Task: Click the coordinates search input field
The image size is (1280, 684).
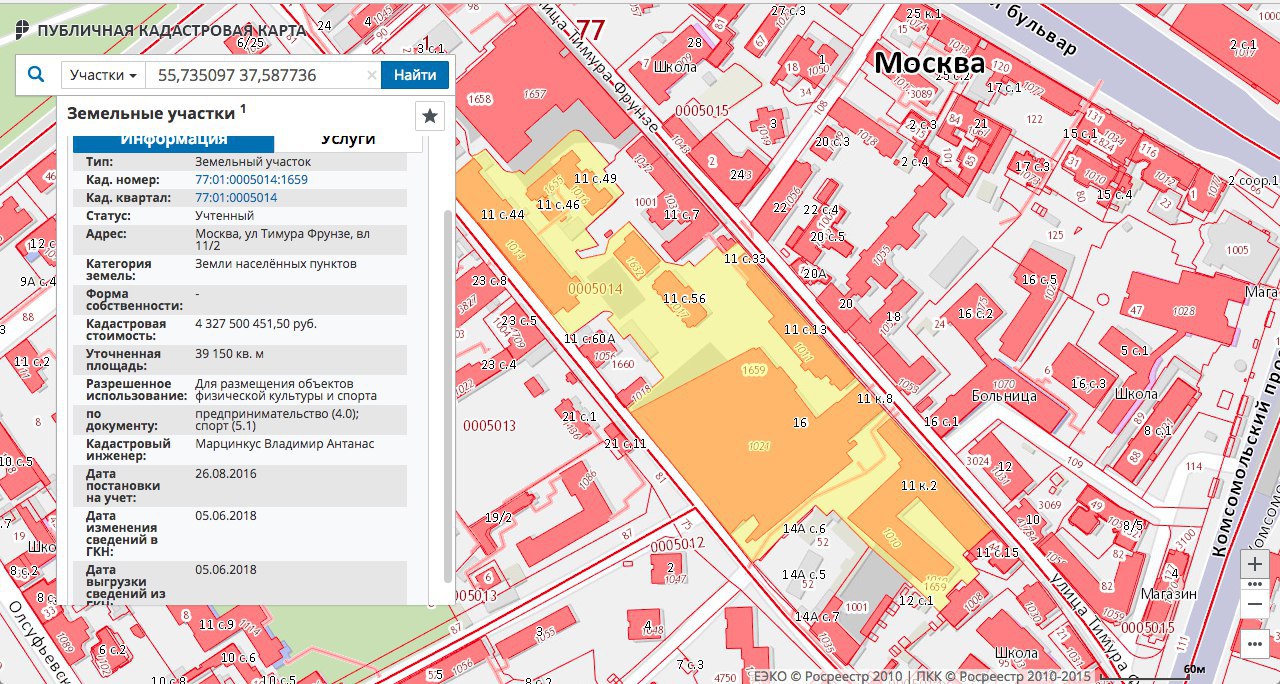Action: coord(262,75)
